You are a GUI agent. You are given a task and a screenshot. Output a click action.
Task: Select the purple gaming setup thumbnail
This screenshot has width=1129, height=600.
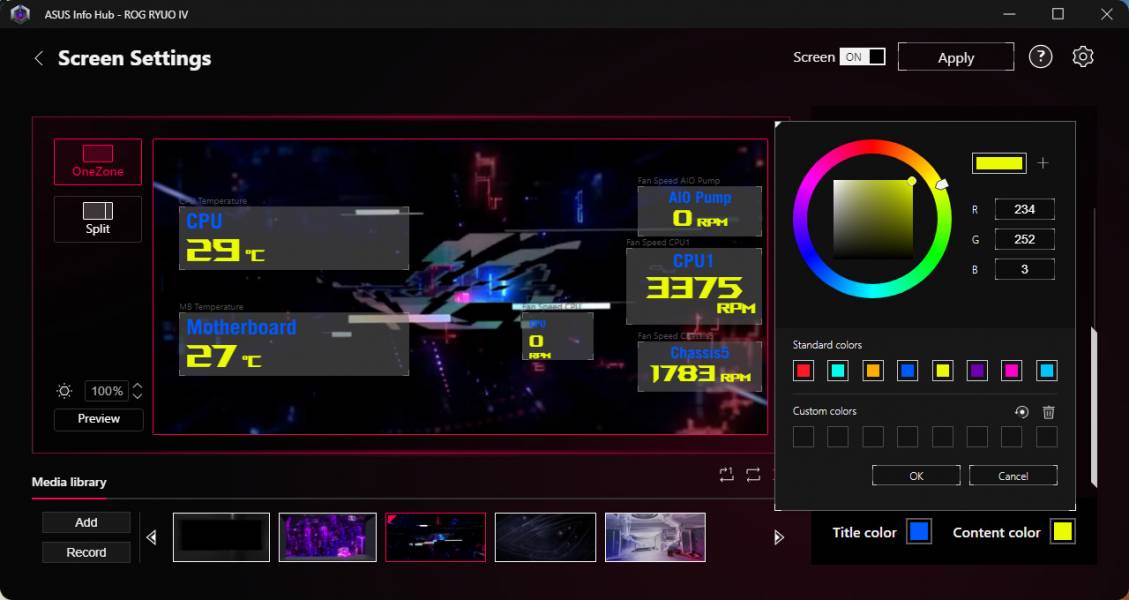327,537
